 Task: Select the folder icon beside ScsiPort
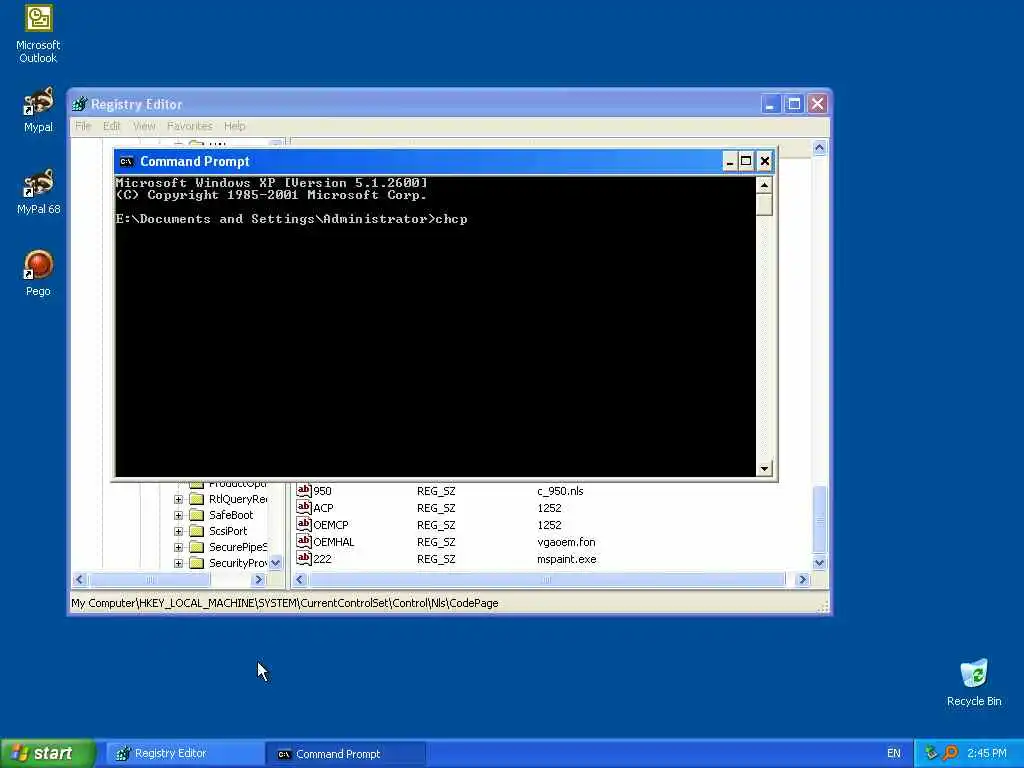tap(197, 531)
